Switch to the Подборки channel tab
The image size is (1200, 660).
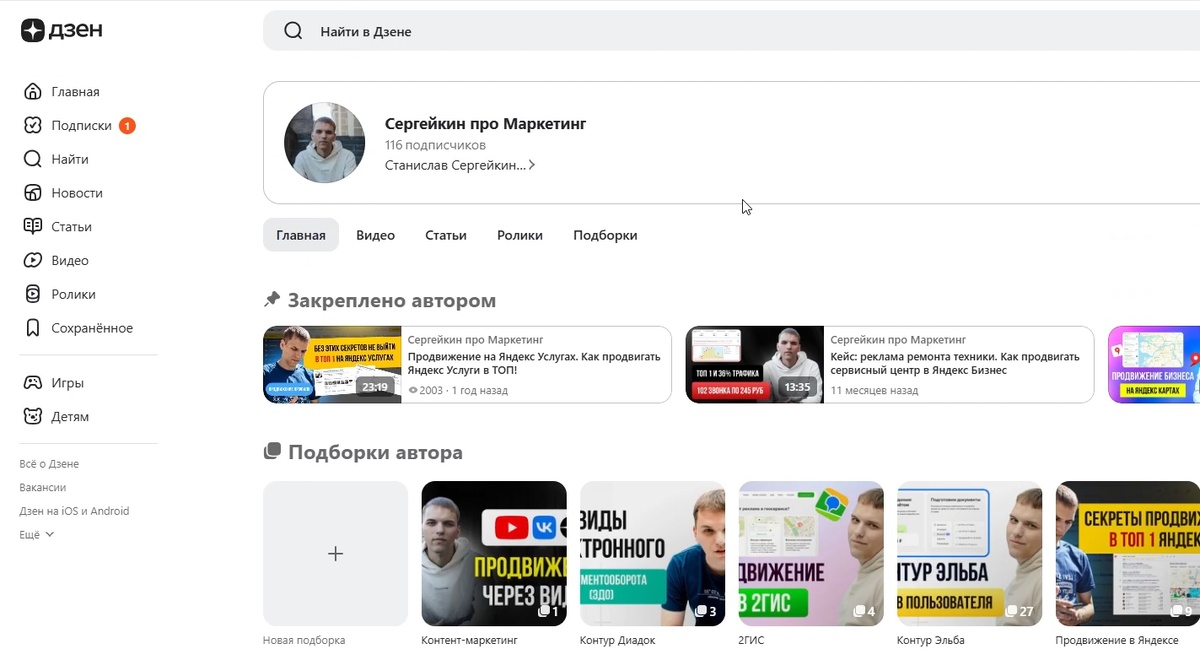605,235
